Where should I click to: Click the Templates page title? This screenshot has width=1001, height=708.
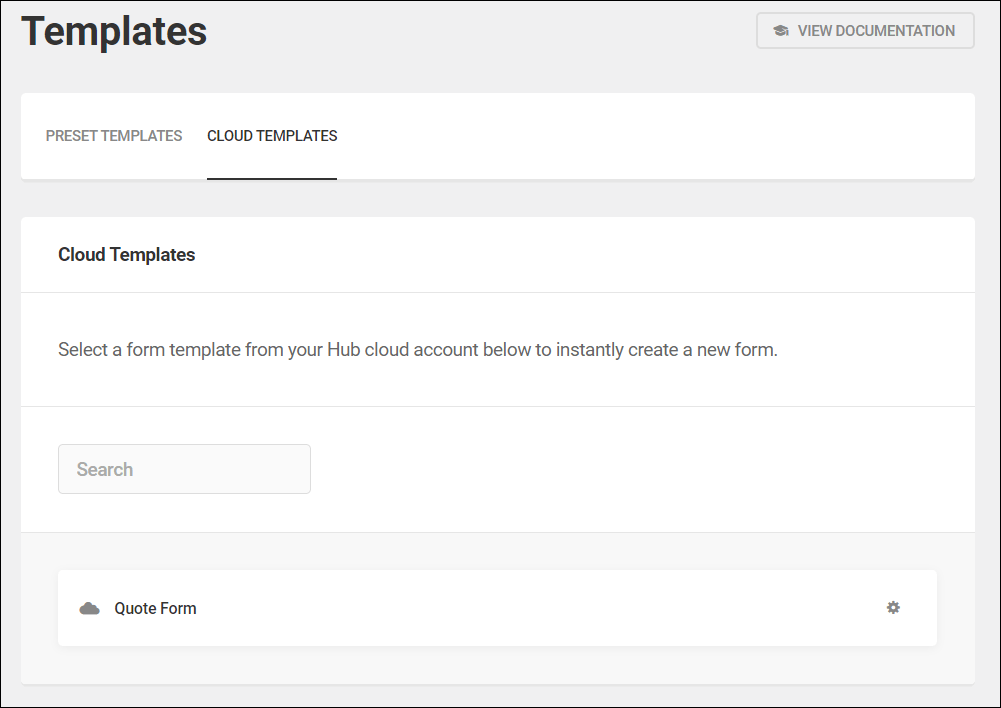tap(114, 31)
